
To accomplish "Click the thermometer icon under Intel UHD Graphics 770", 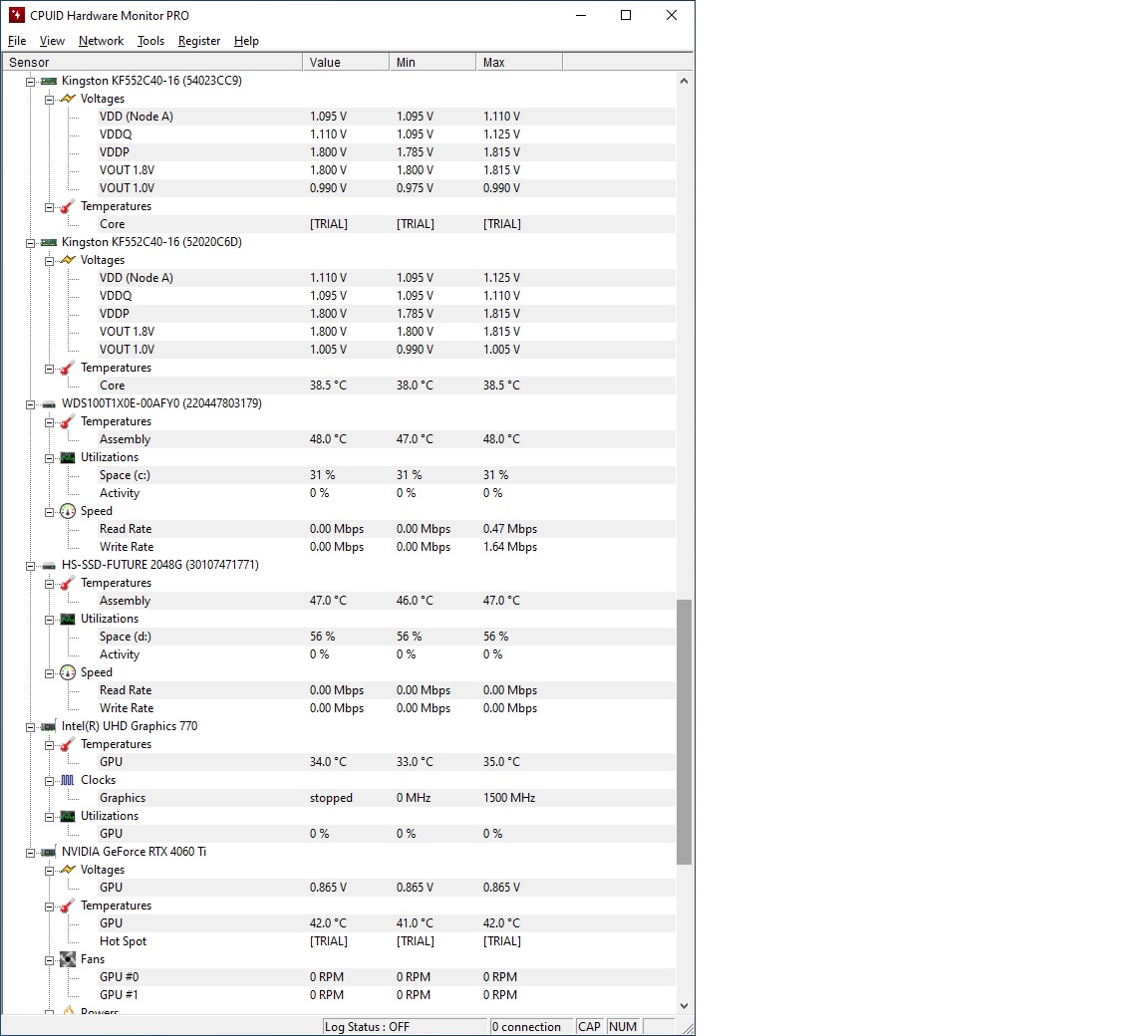I will tap(68, 745).
